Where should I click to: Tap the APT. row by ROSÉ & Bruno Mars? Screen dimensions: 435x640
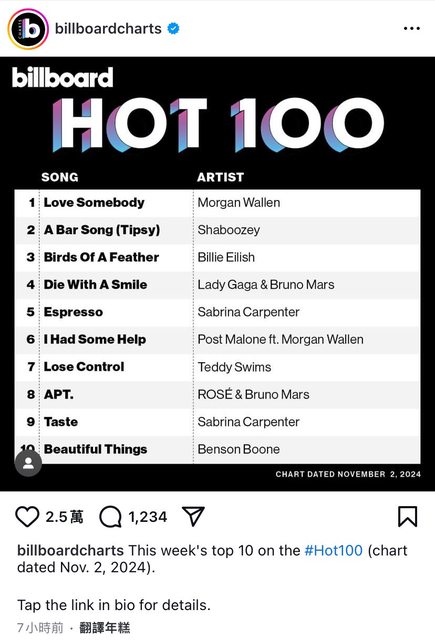pos(218,395)
